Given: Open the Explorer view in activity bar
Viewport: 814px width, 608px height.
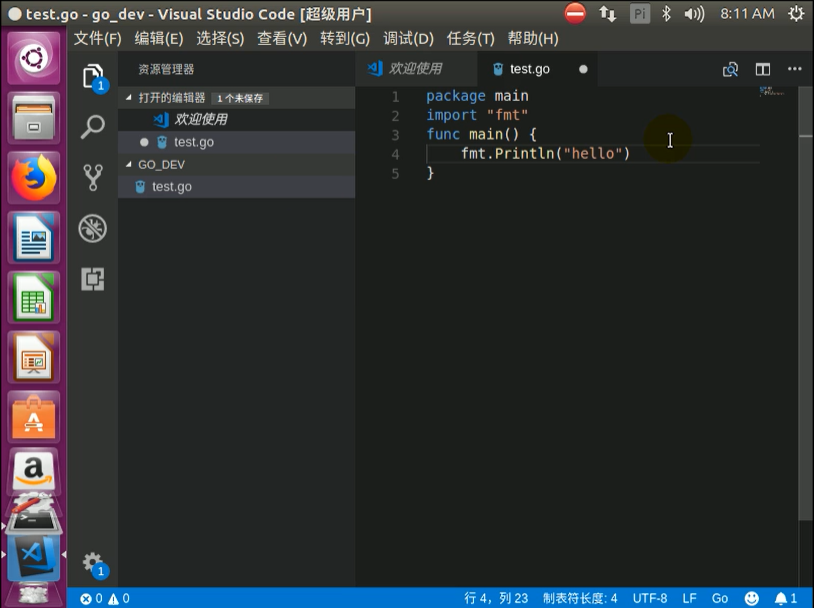Looking at the screenshot, I should click(94, 77).
